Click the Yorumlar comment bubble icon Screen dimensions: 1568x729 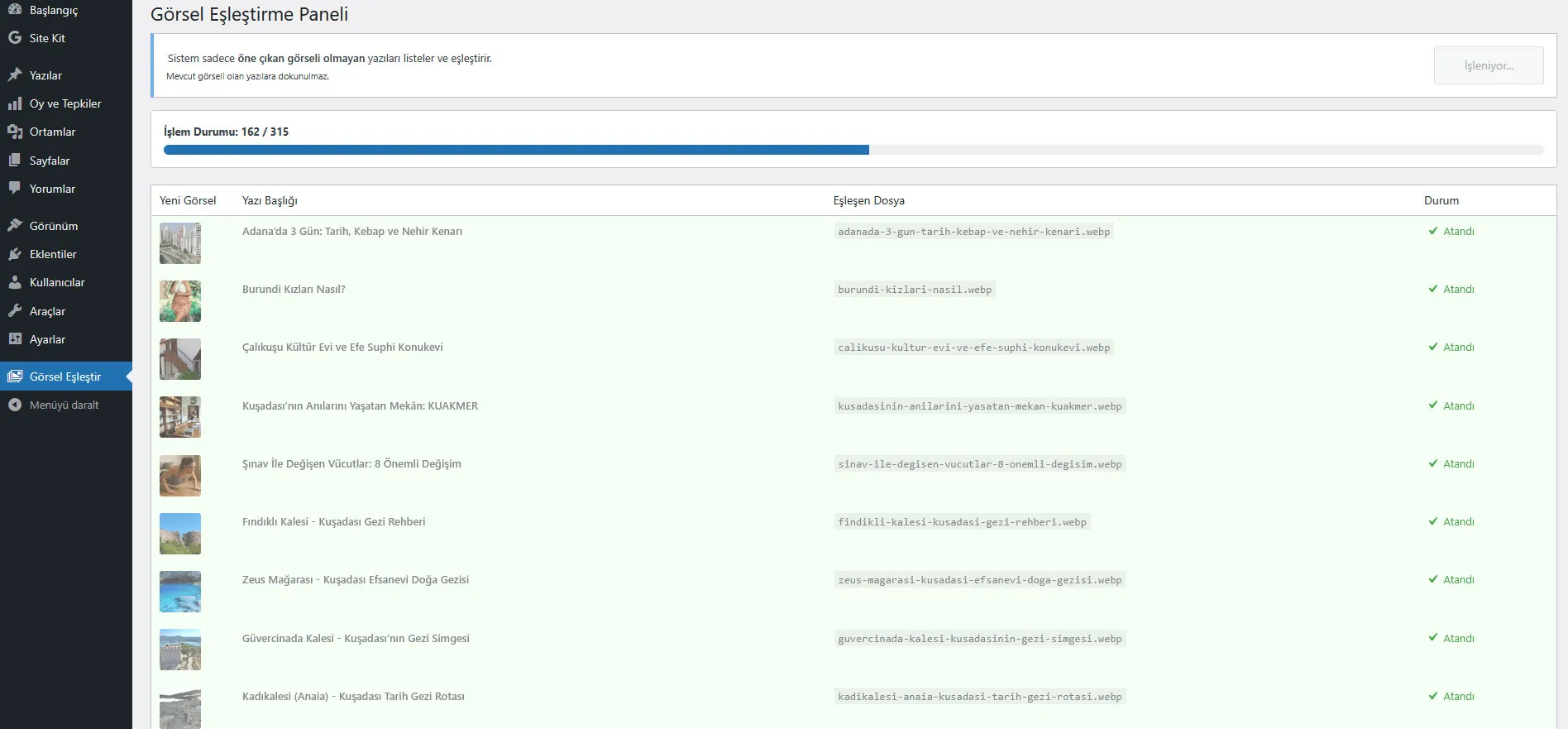pyautogui.click(x=15, y=189)
